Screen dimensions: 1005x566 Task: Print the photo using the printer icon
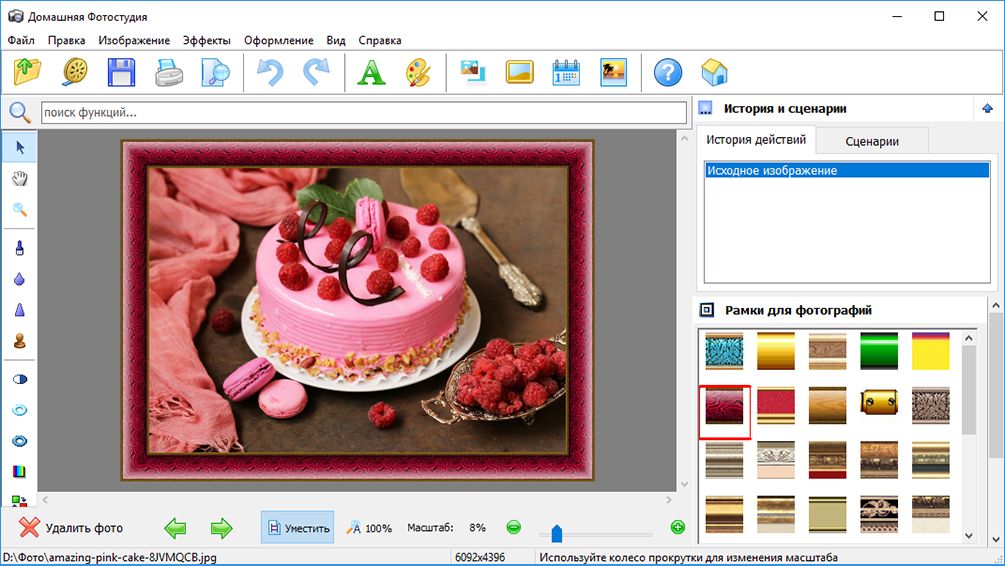pyautogui.click(x=169, y=72)
